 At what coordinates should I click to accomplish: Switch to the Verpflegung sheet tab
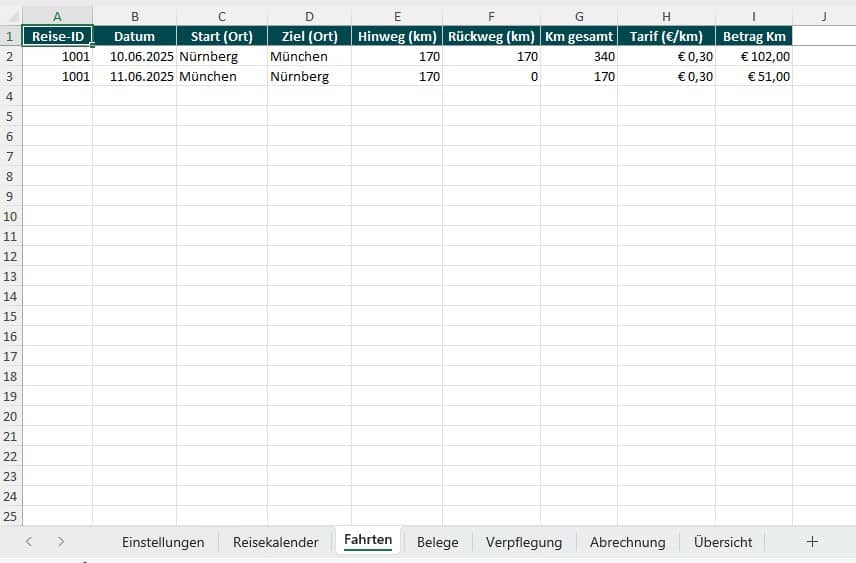523,542
